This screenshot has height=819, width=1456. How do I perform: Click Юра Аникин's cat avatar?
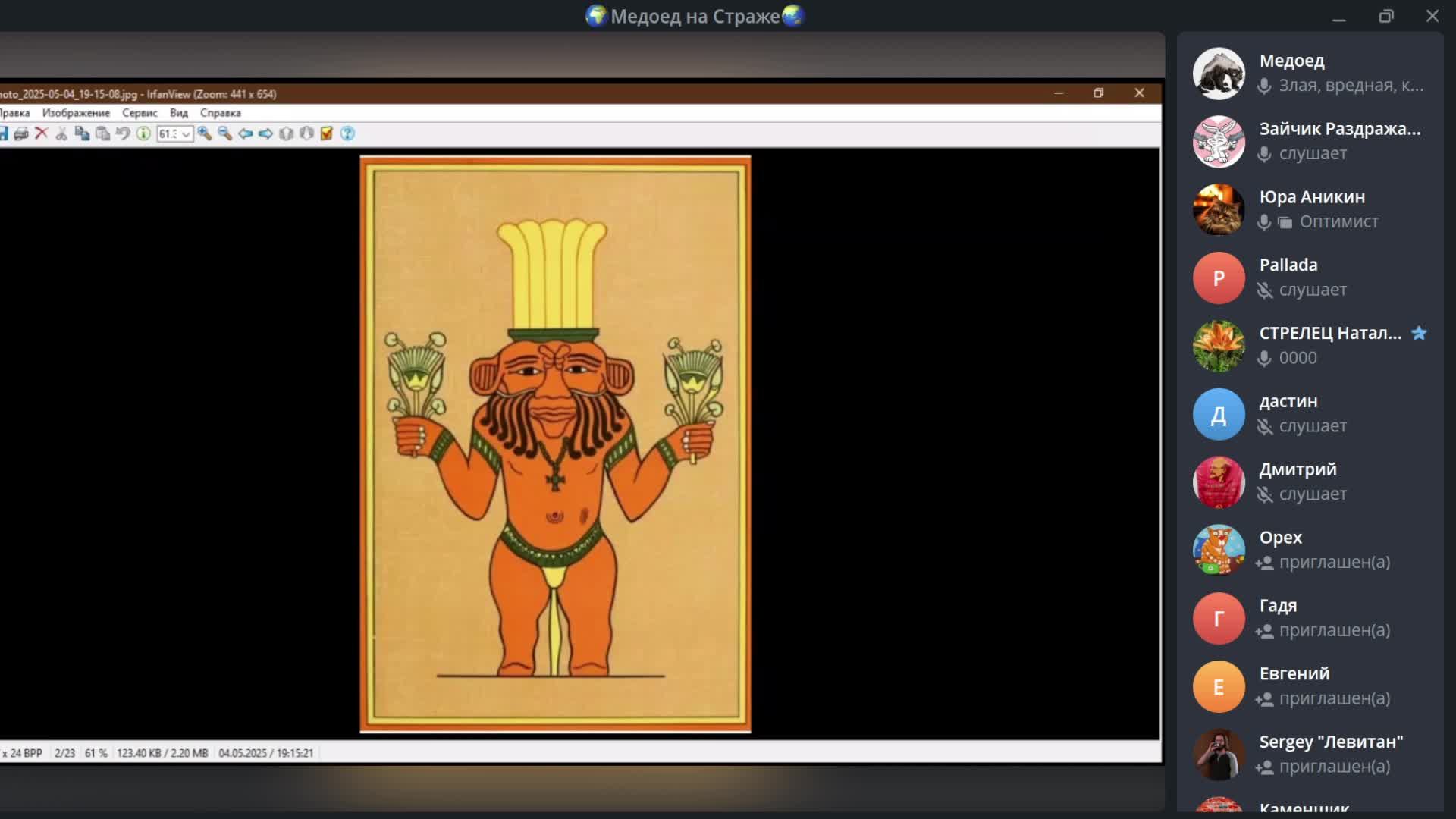[x=1219, y=210]
